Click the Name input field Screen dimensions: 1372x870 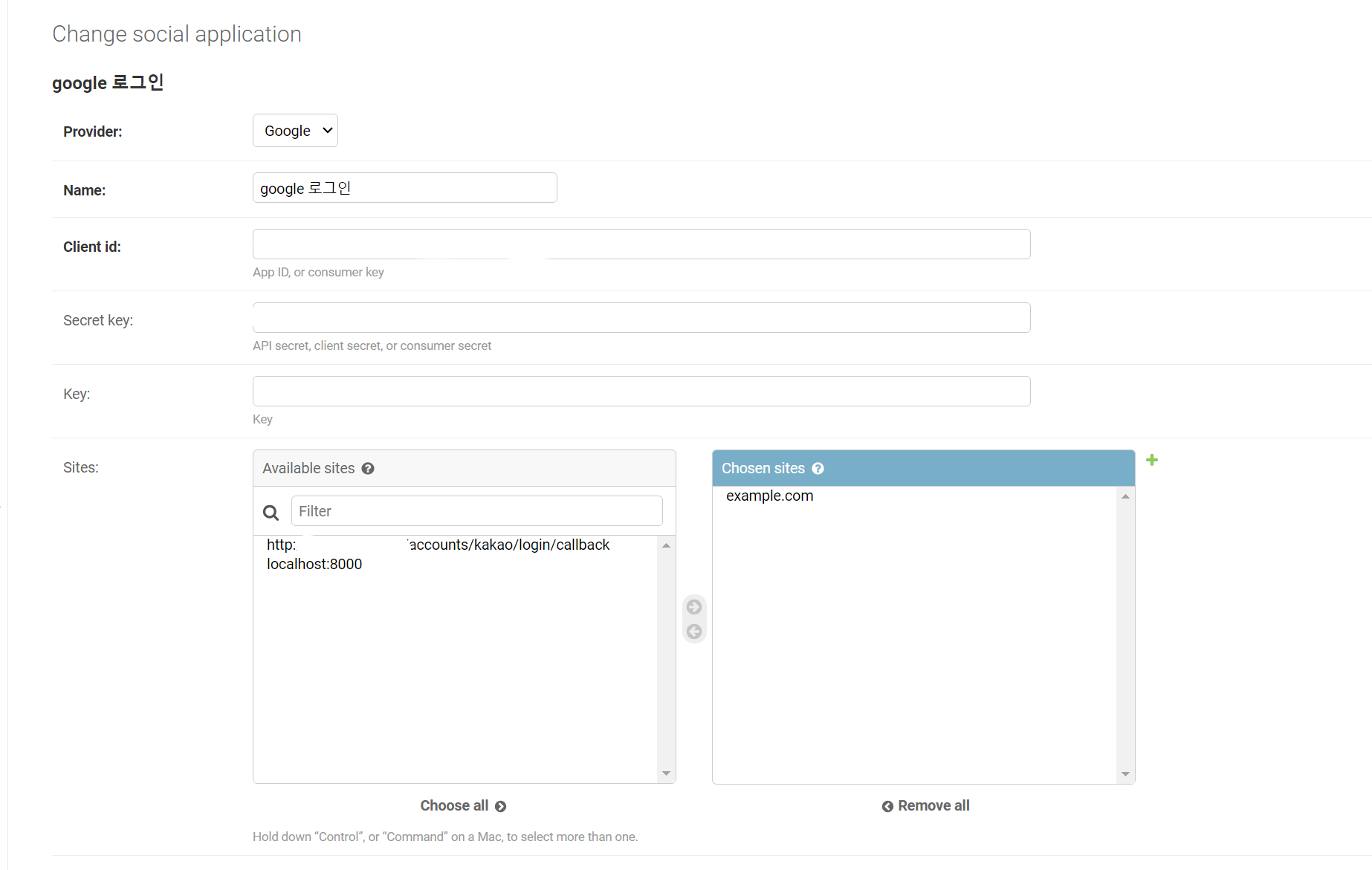click(404, 188)
